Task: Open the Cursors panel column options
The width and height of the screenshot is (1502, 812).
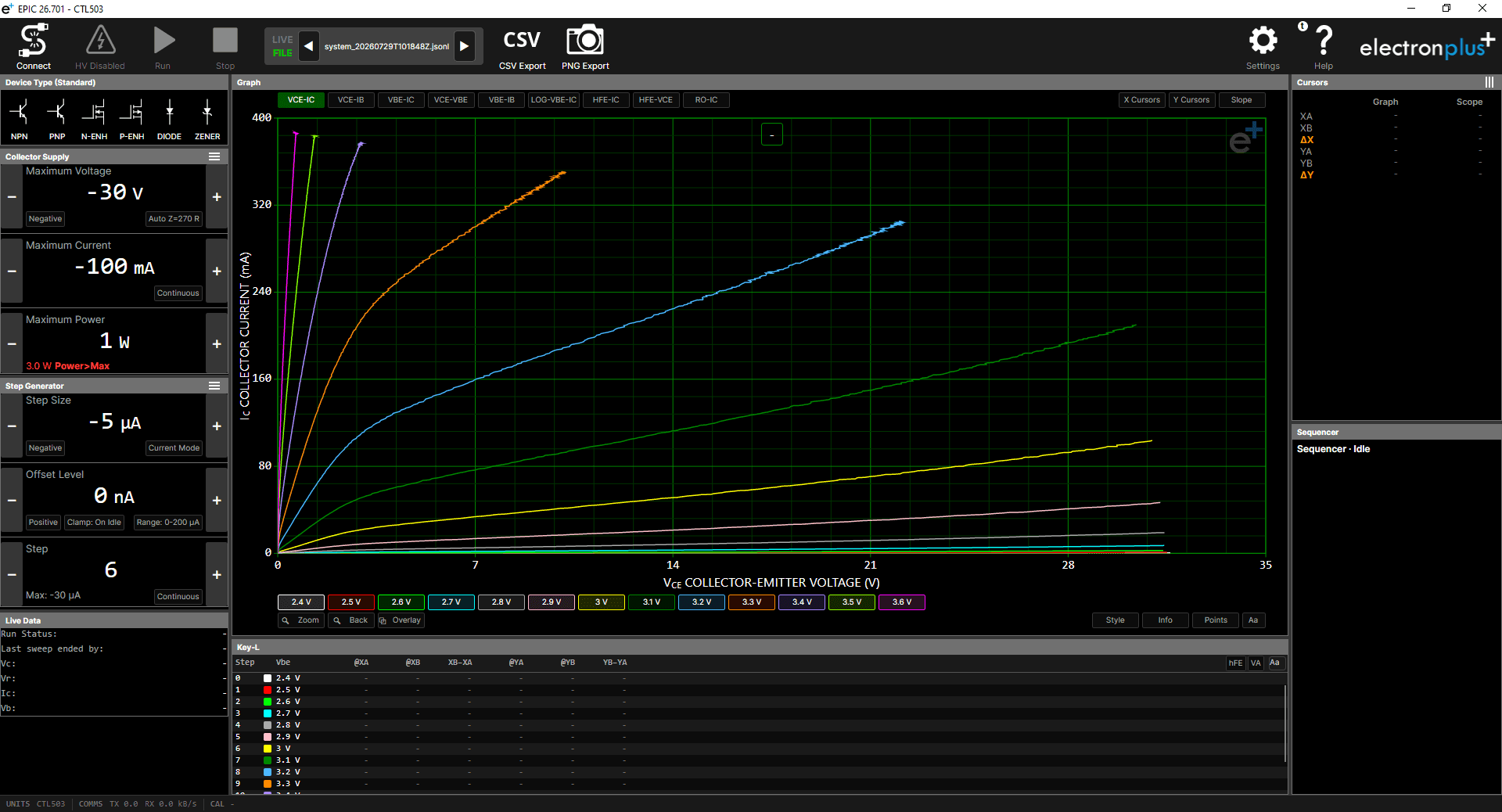Action: point(1489,82)
